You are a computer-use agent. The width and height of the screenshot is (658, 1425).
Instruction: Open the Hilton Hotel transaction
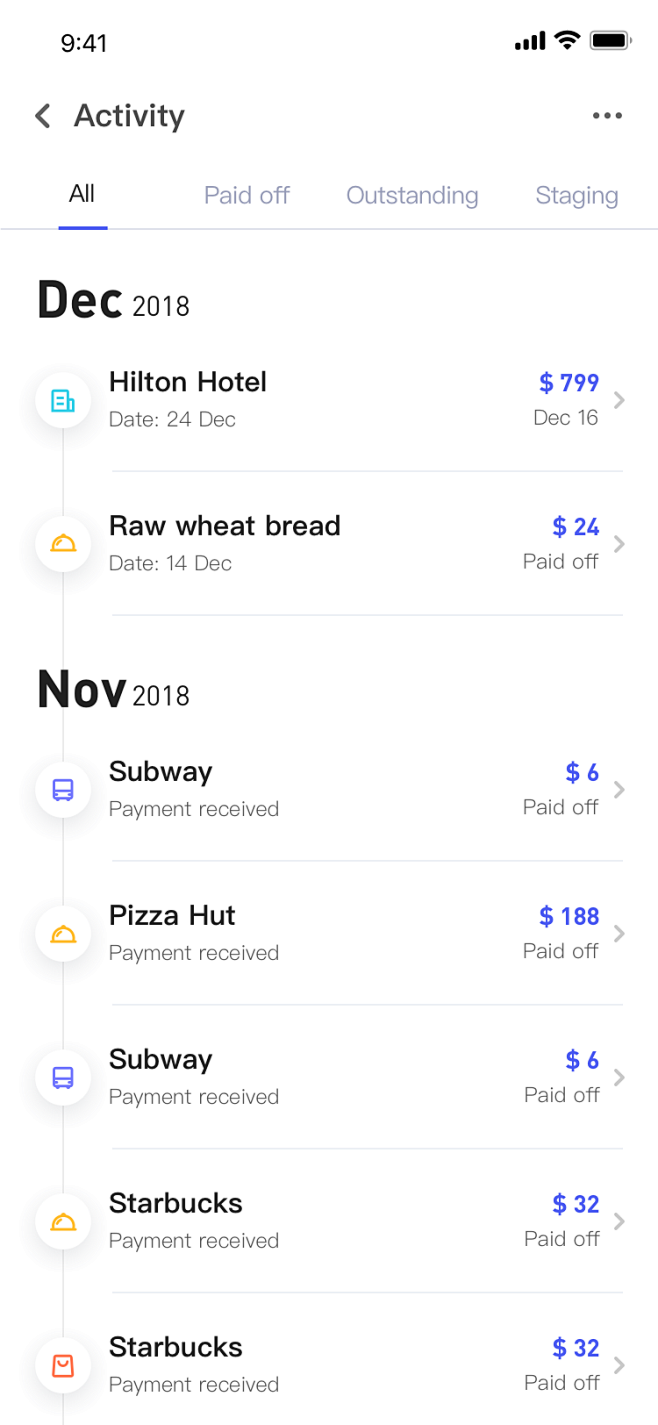click(x=329, y=400)
